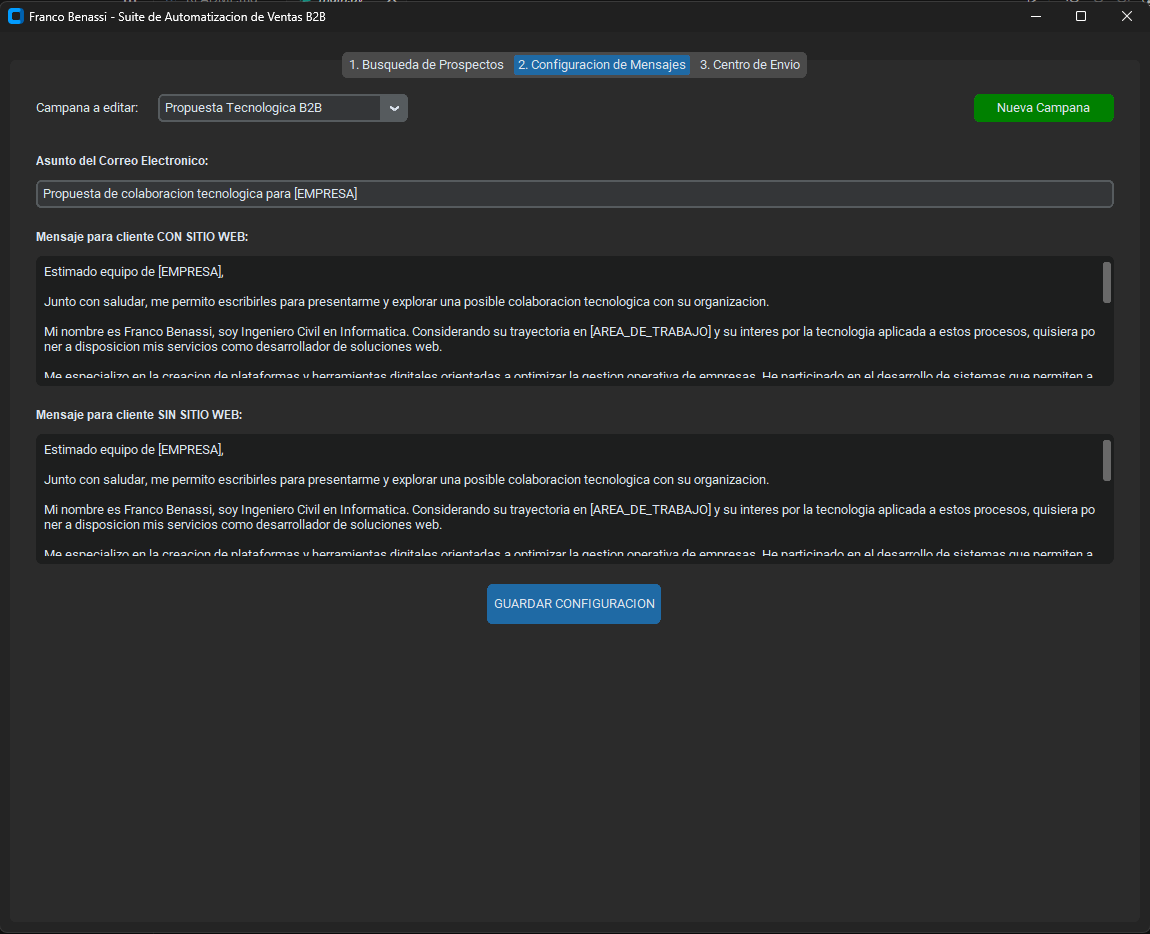The width and height of the screenshot is (1150, 934).
Task: Click the email subject input field
Action: (x=574, y=194)
